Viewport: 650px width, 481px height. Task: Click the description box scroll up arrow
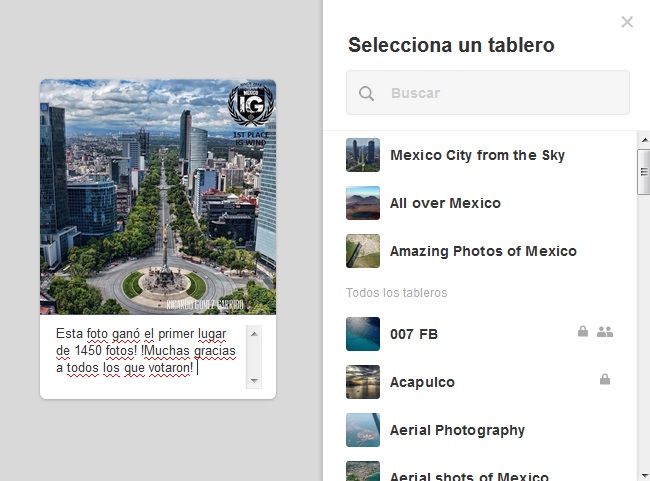coord(254,334)
